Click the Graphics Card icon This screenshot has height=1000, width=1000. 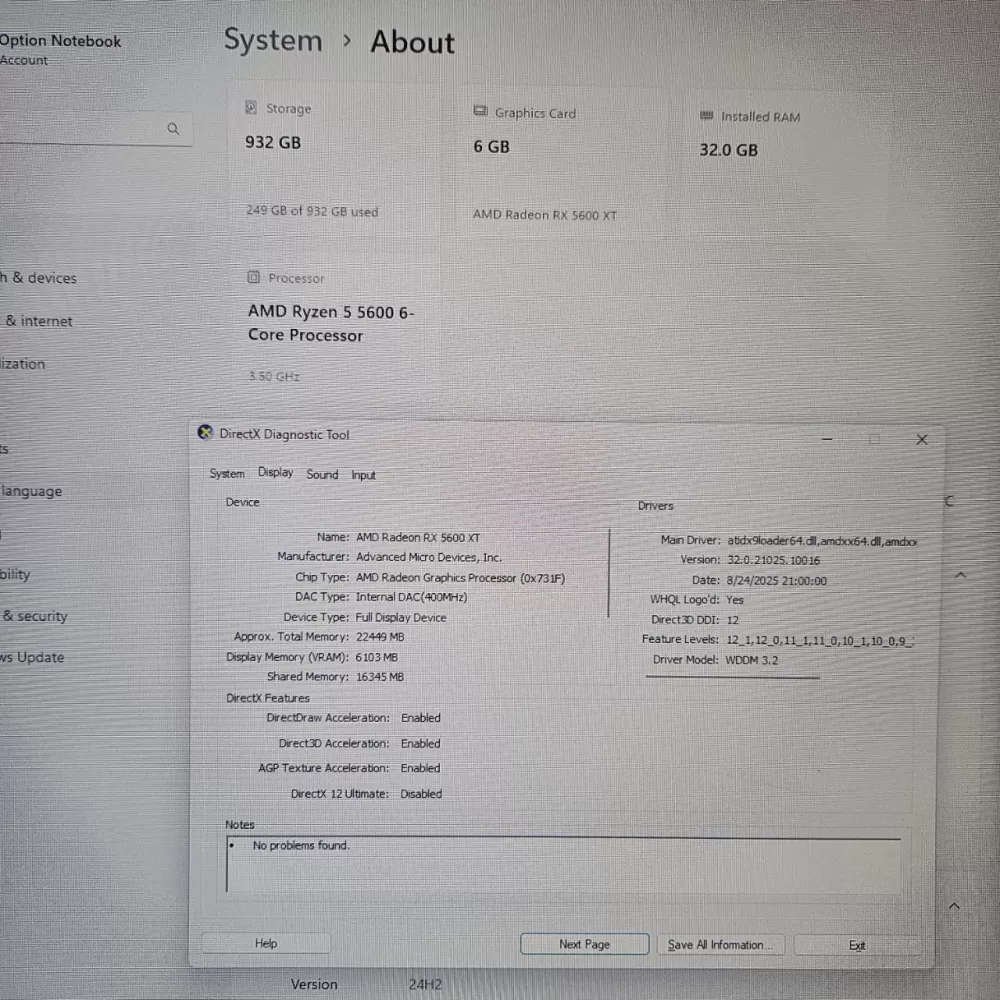pyautogui.click(x=480, y=112)
